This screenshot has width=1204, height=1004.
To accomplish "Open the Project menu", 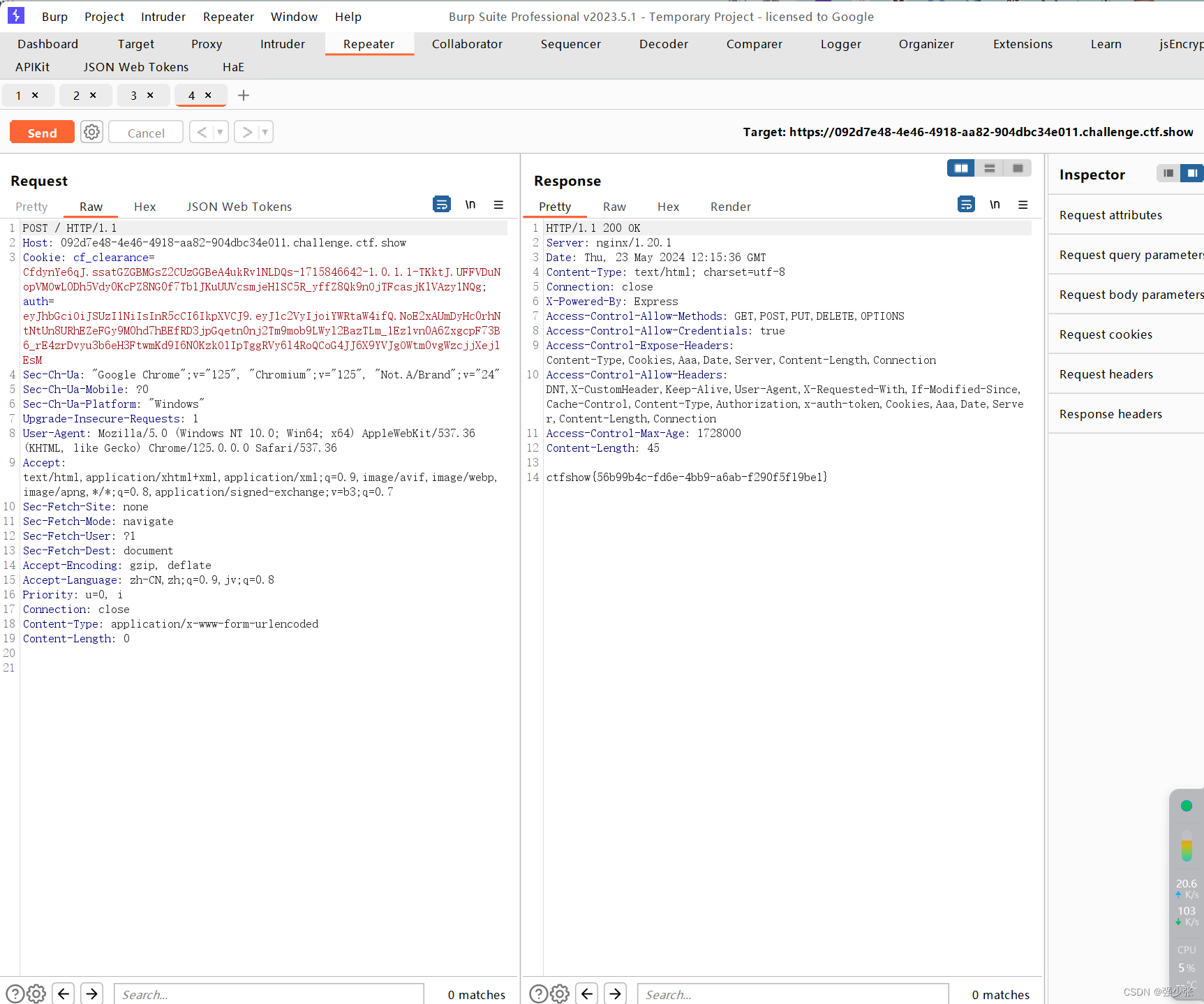I will (104, 17).
